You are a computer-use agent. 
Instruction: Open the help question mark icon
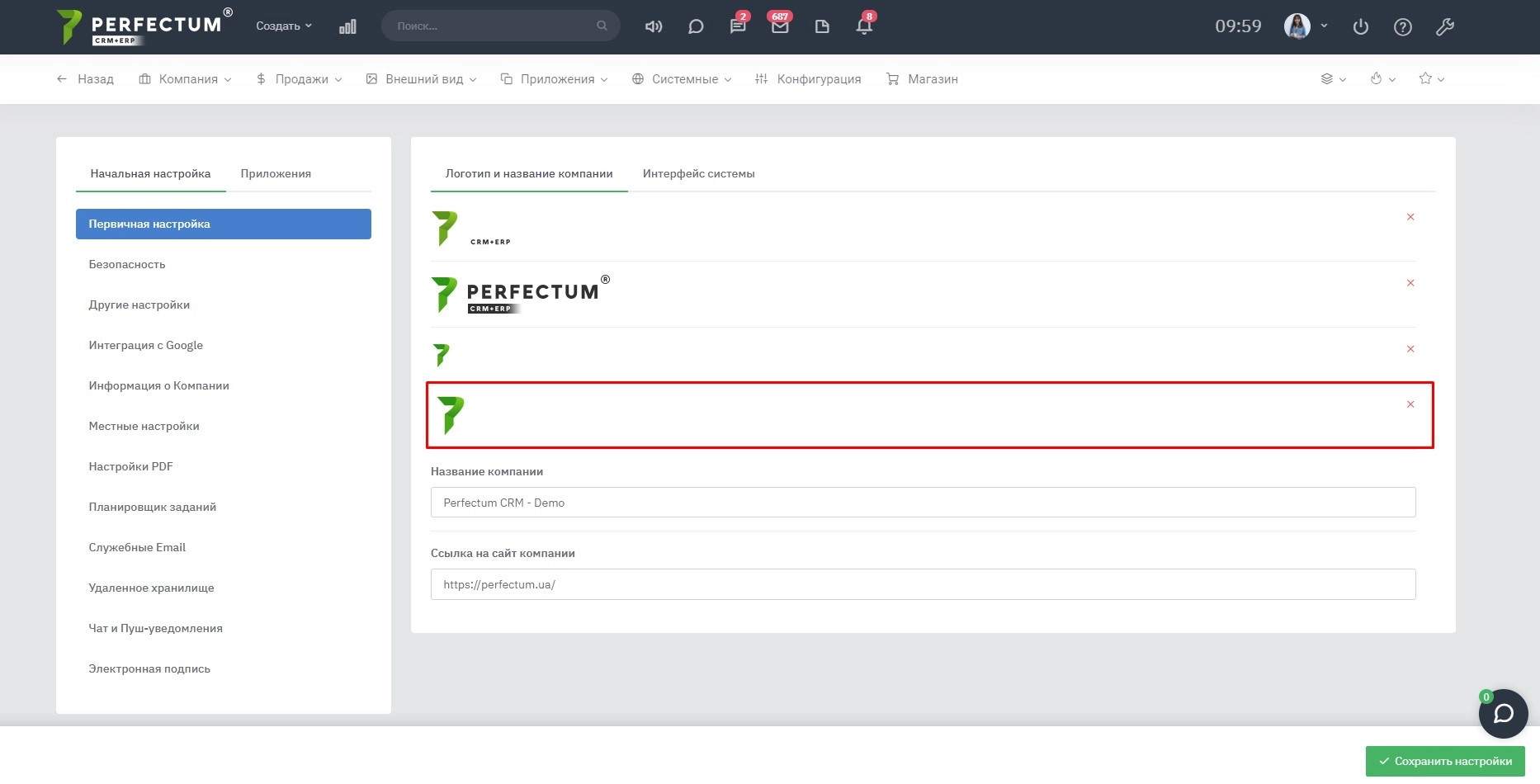click(x=1403, y=27)
